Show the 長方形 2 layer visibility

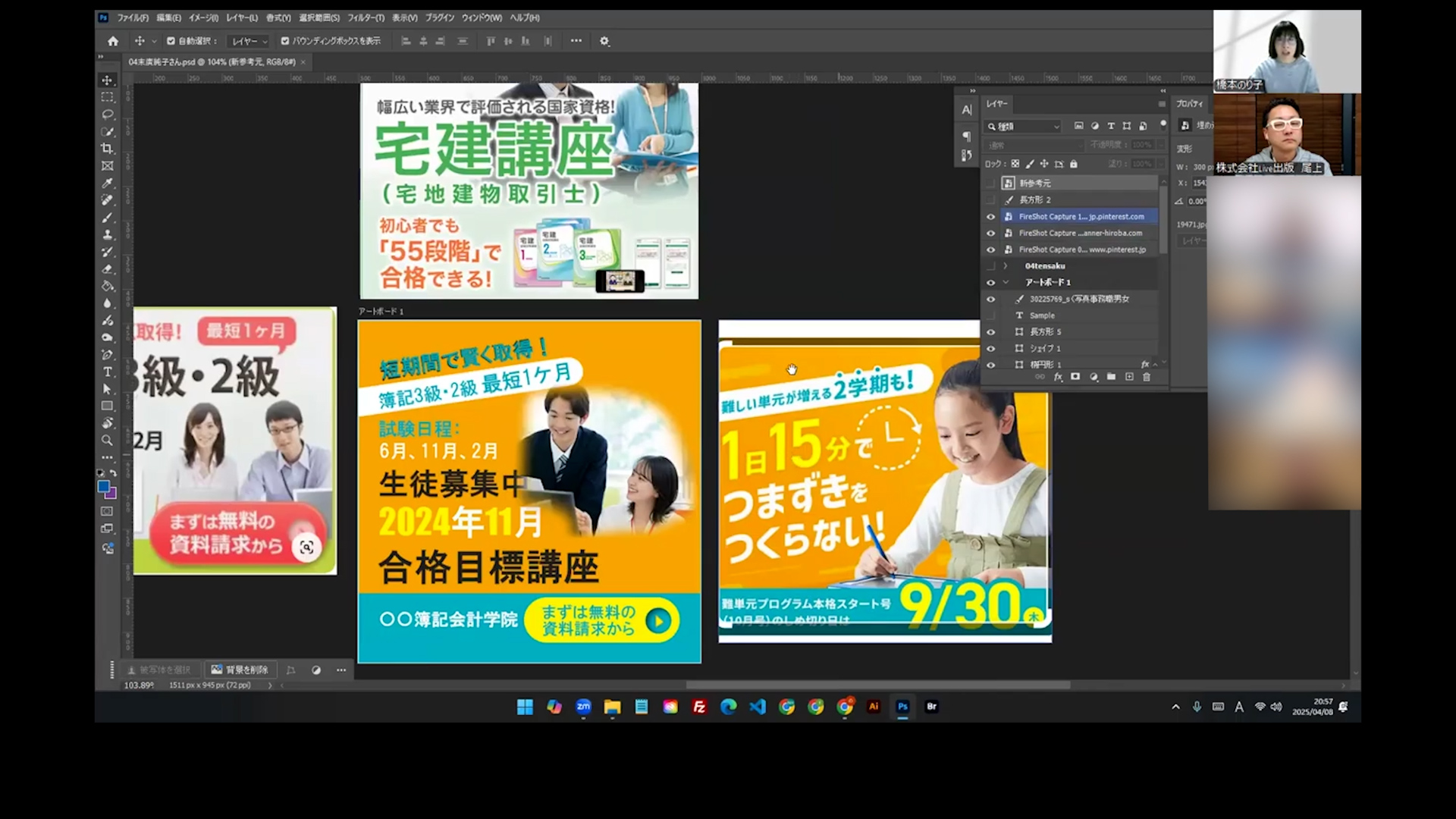coord(990,199)
